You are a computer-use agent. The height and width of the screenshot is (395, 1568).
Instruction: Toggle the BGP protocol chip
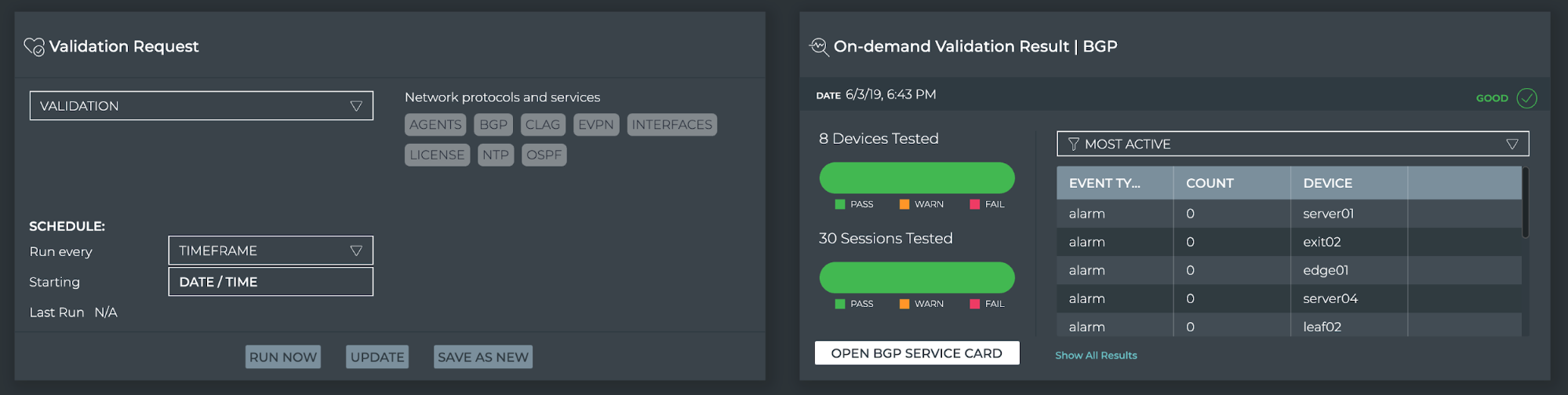tap(493, 125)
